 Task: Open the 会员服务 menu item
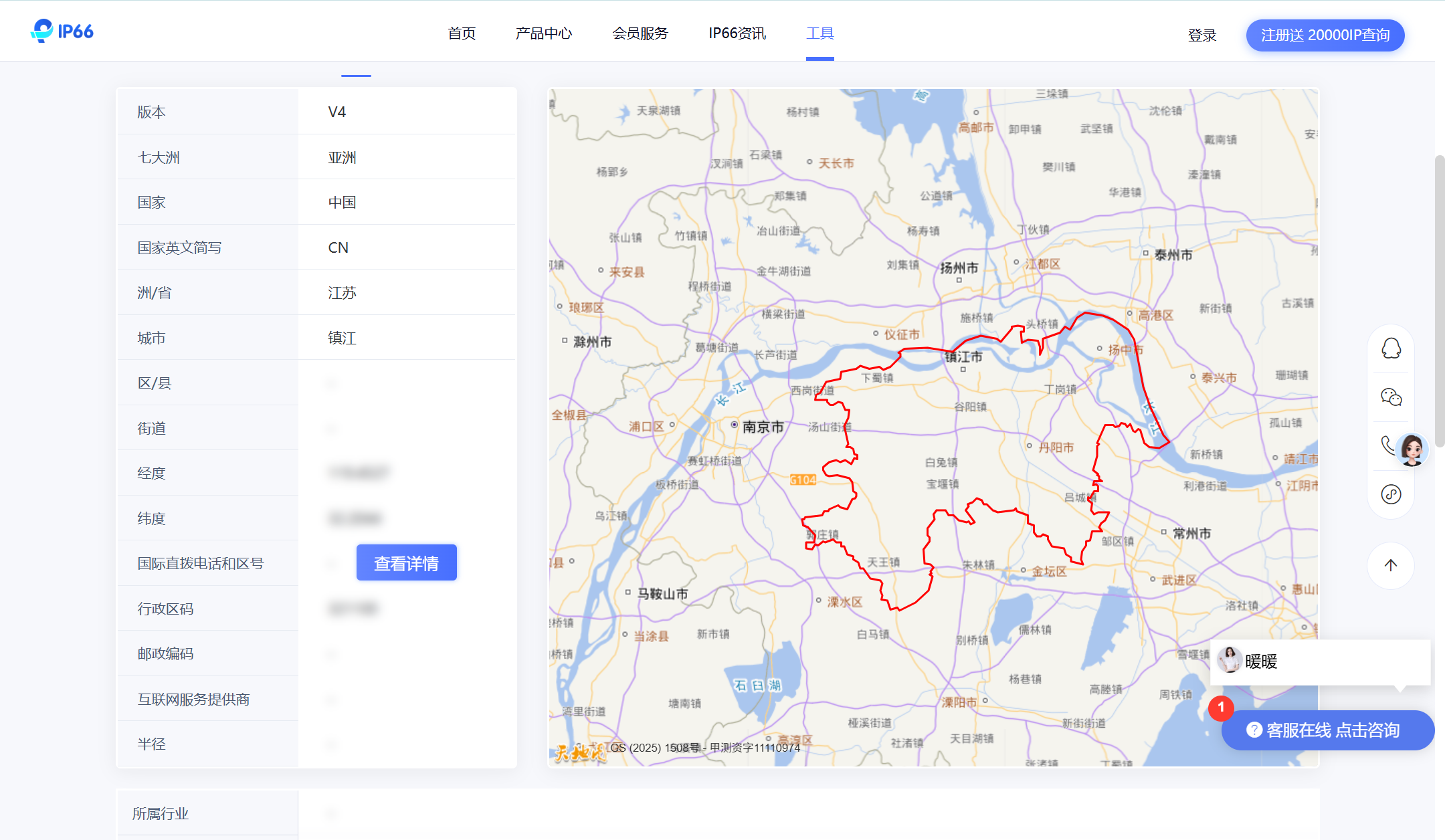coord(640,33)
